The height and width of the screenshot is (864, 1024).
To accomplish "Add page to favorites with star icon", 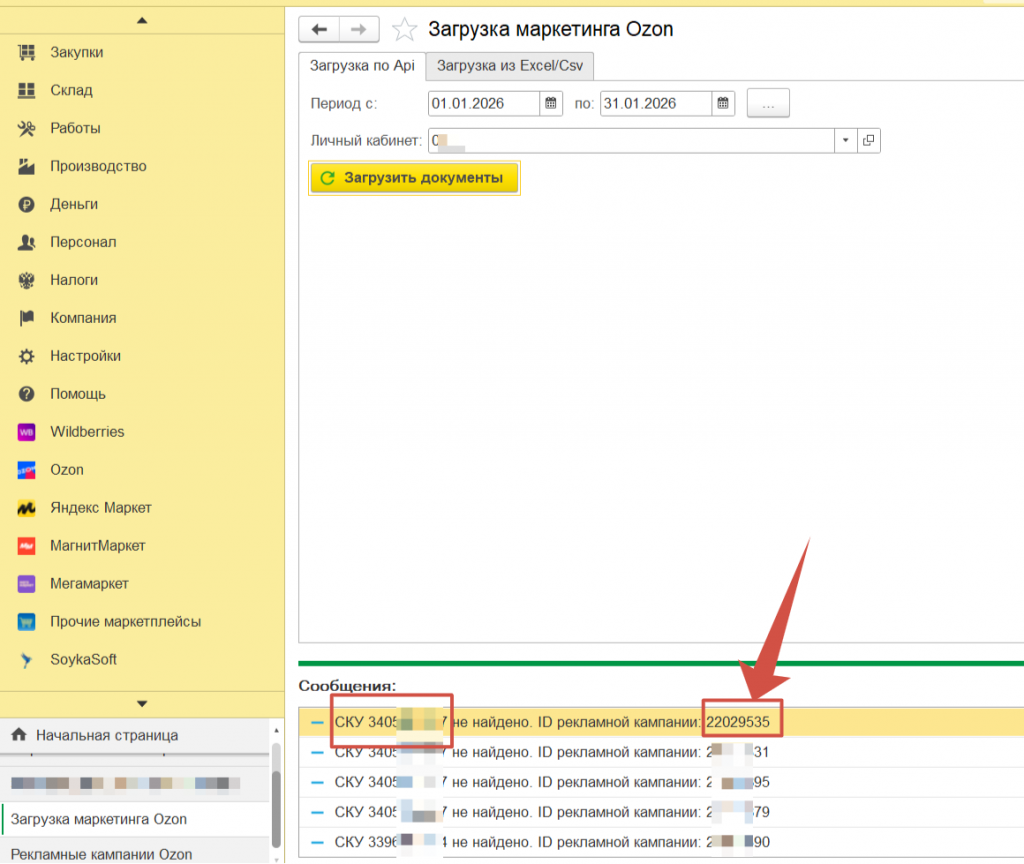I will click(x=404, y=30).
